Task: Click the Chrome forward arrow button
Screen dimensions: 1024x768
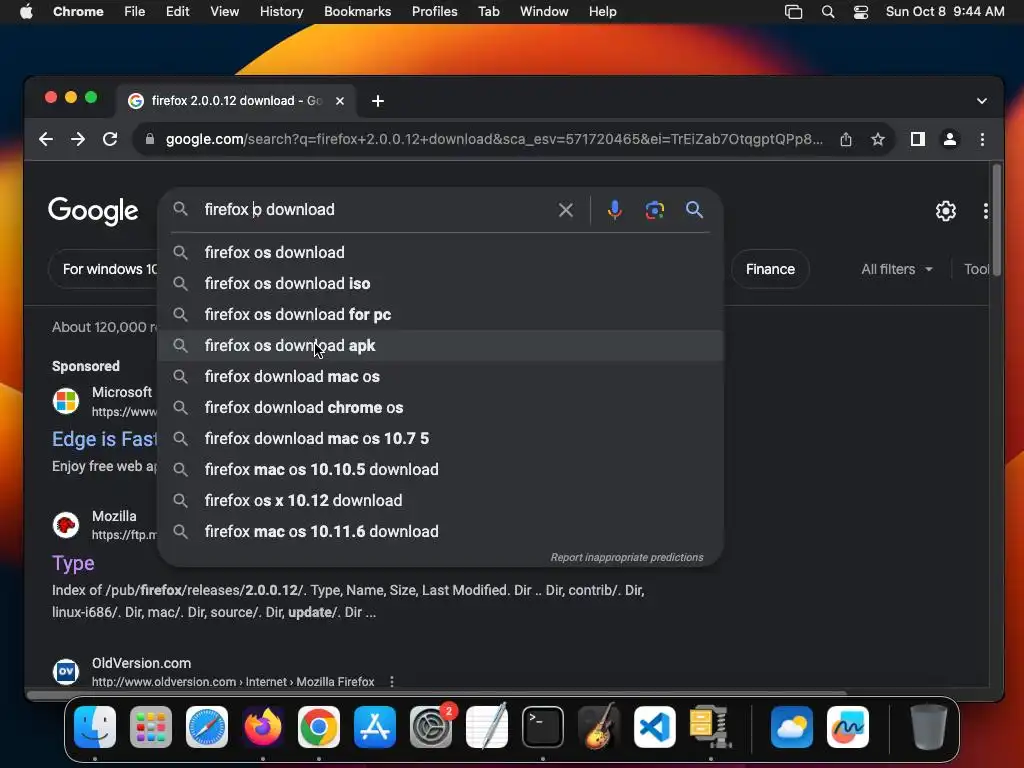Action: [78, 139]
